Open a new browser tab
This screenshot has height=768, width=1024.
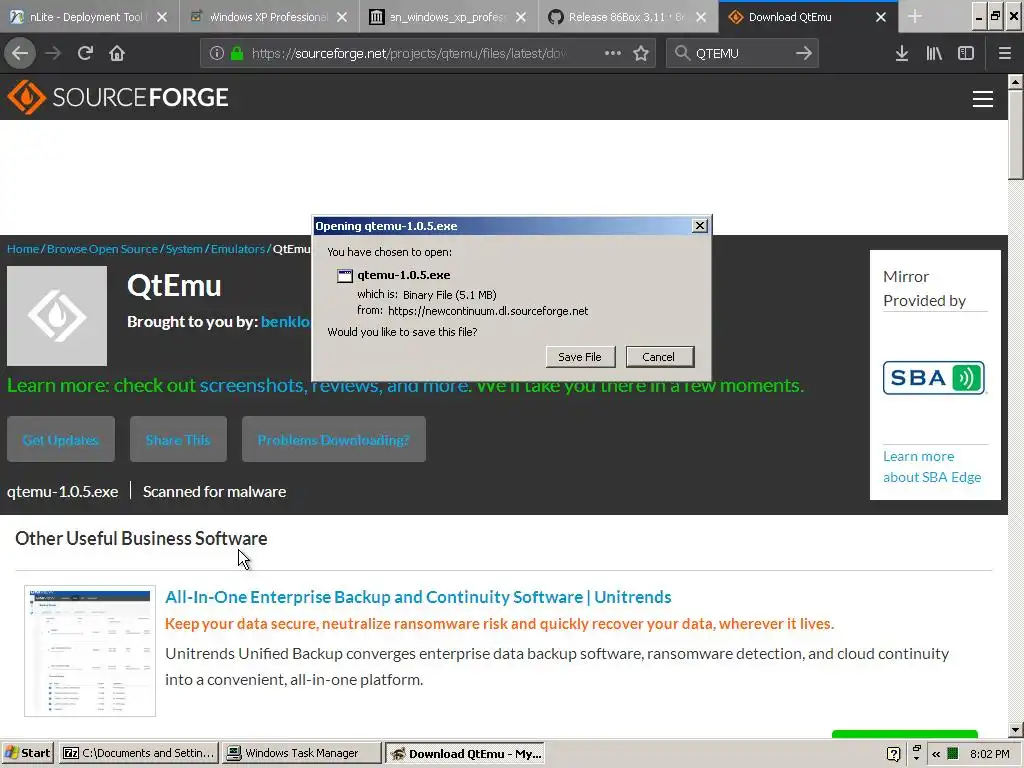pos(915,17)
